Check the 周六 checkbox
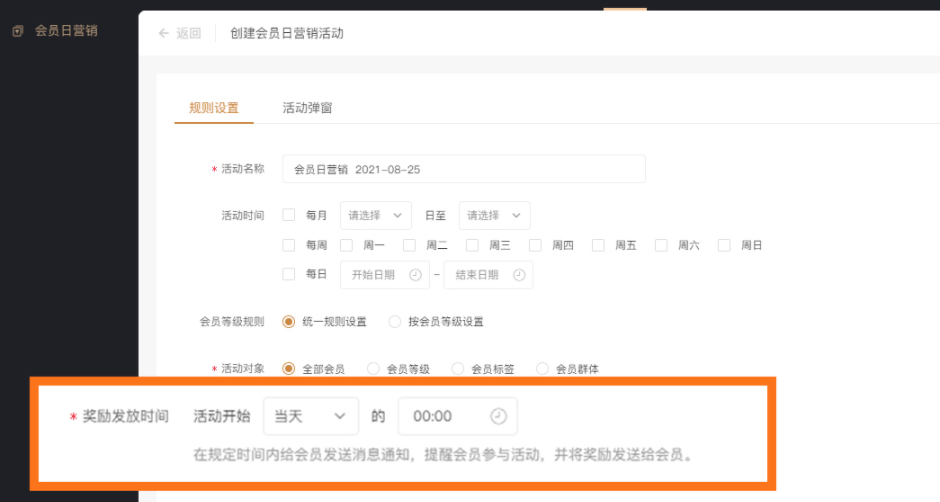 coord(661,245)
